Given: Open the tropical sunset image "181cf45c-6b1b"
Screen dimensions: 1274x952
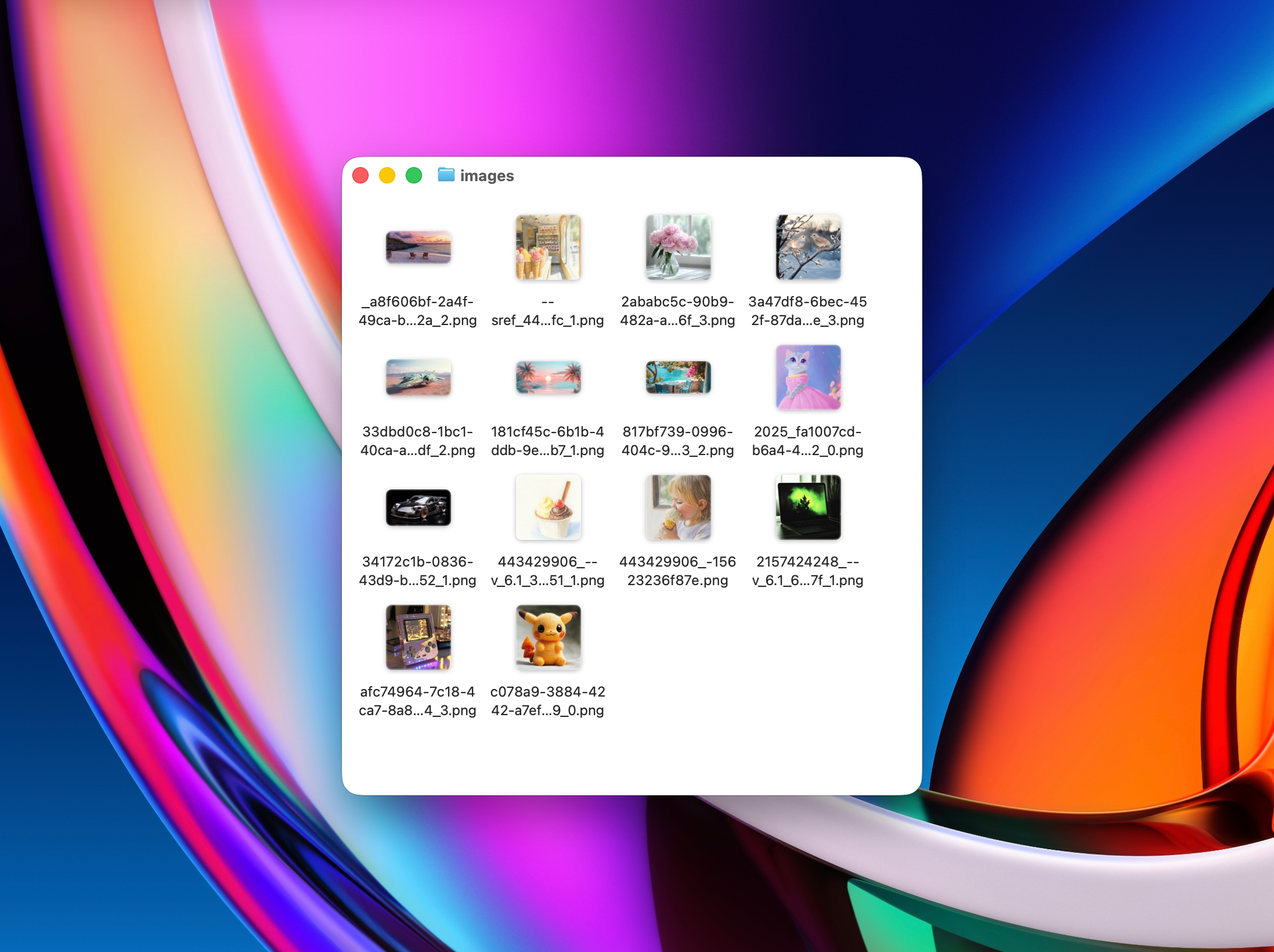Looking at the screenshot, I should point(548,377).
